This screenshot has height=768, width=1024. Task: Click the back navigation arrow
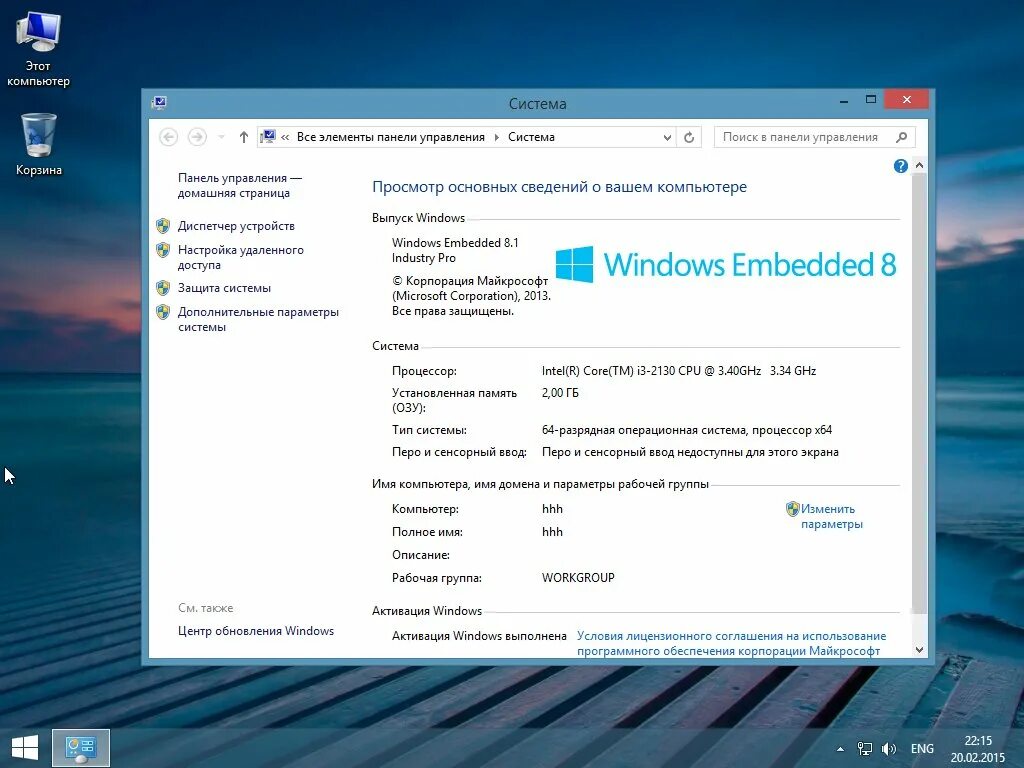pos(168,137)
